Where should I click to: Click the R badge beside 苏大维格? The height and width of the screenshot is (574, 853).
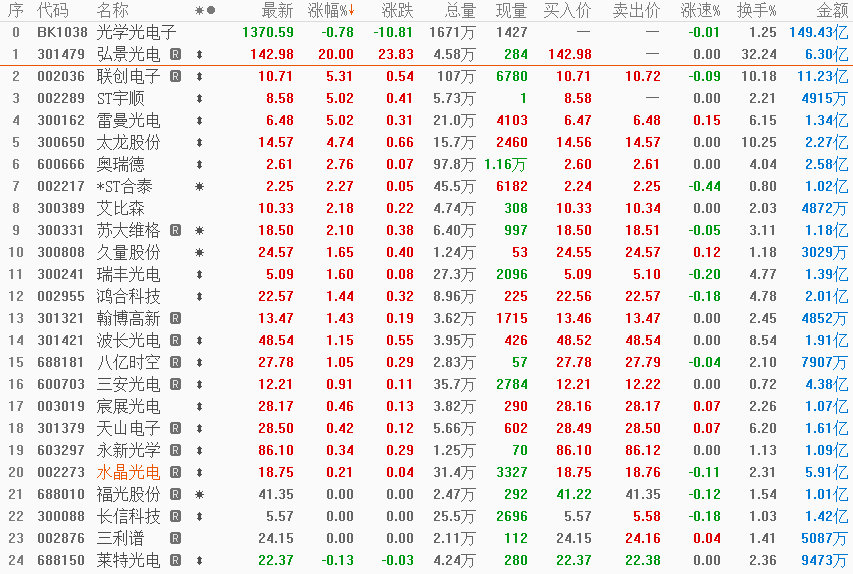pos(175,230)
